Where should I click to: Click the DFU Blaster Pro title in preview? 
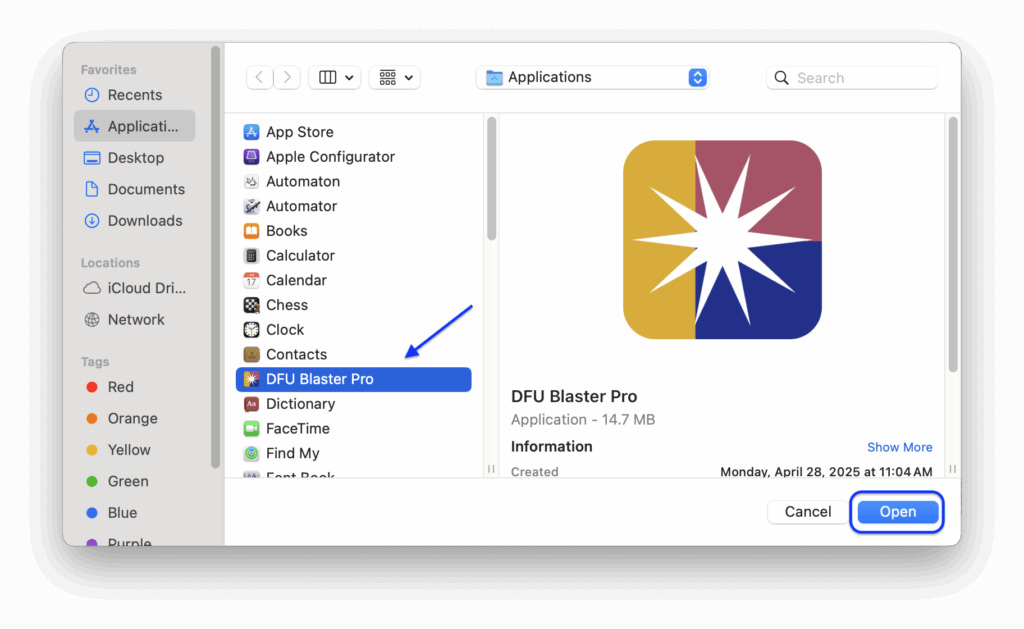coord(574,396)
